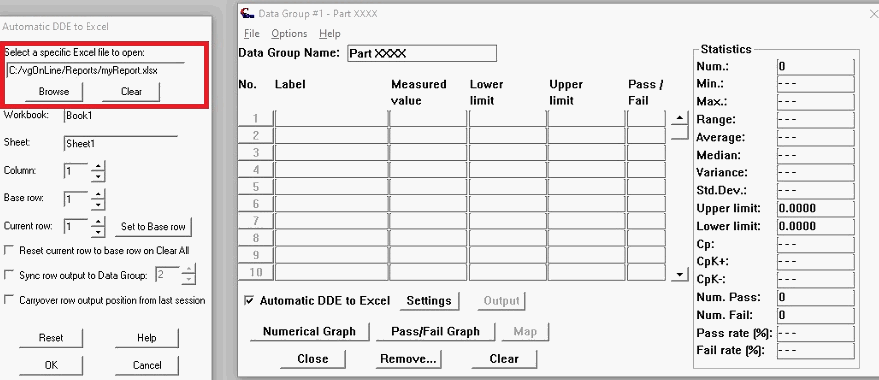
Task: Click the Excel file path field
Action: [95, 71]
